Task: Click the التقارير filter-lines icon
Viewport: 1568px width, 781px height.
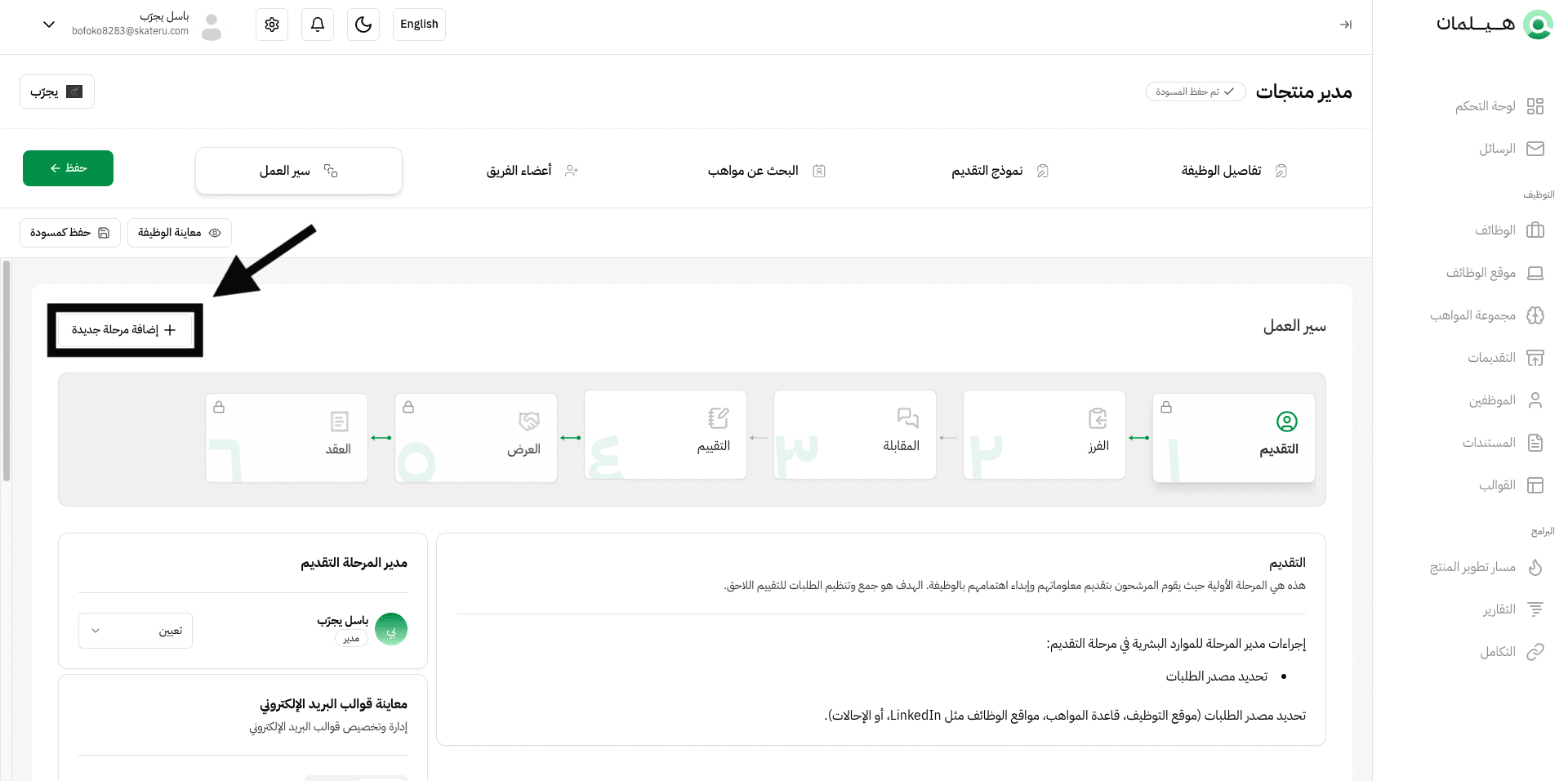Action: click(x=1535, y=609)
